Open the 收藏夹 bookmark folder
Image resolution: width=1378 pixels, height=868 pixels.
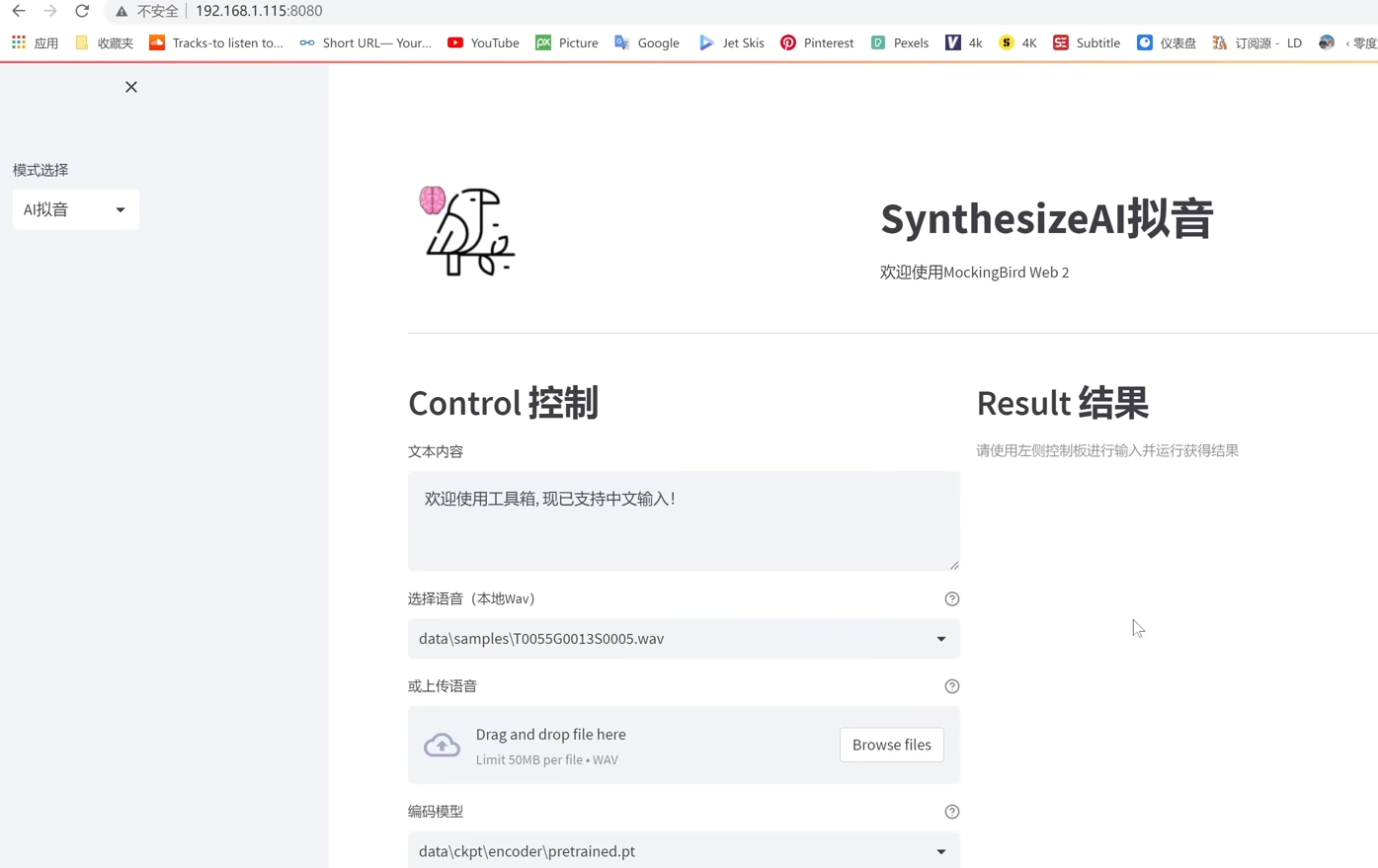click(105, 42)
